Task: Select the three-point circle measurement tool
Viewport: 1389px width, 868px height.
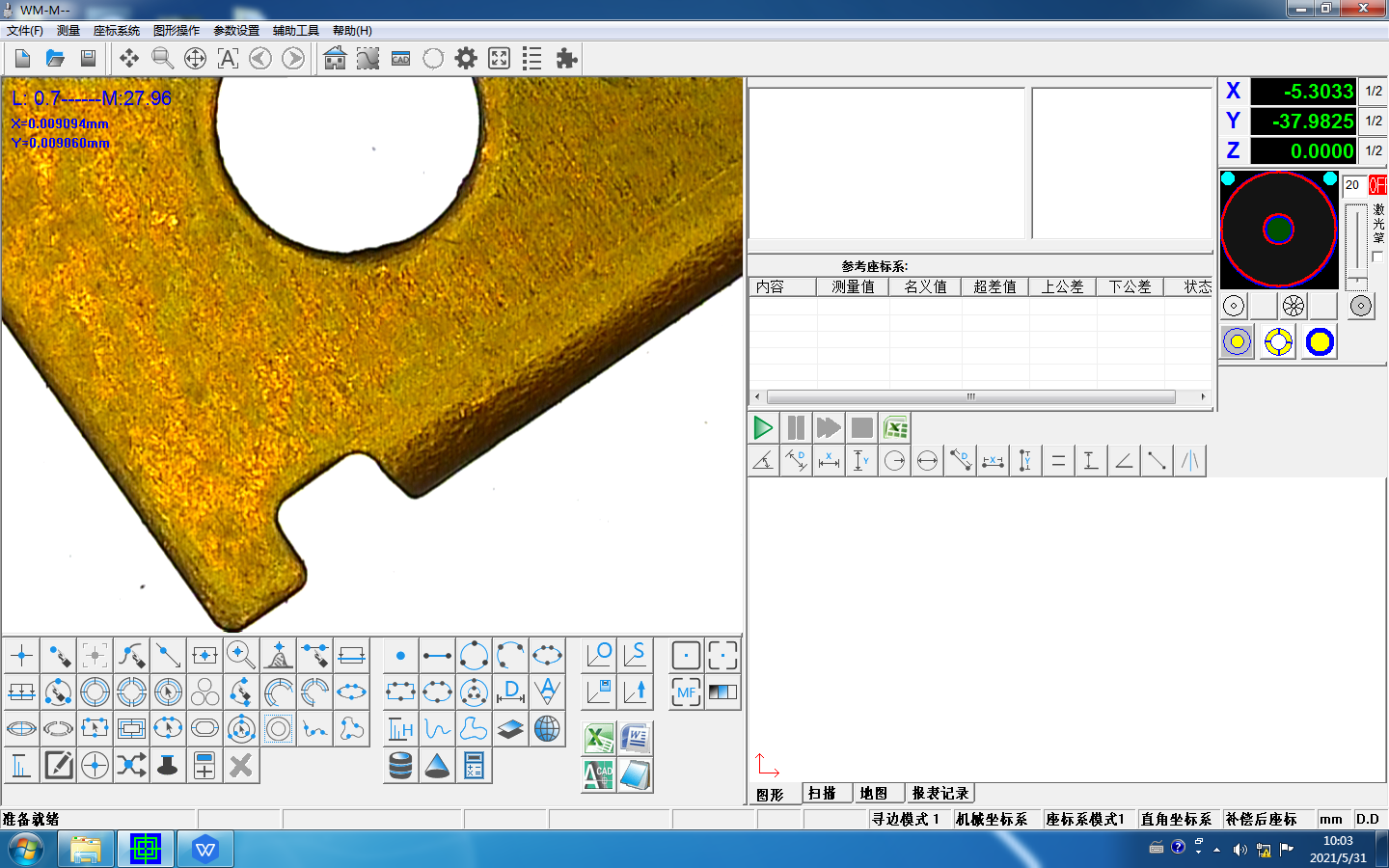Action: click(x=474, y=656)
